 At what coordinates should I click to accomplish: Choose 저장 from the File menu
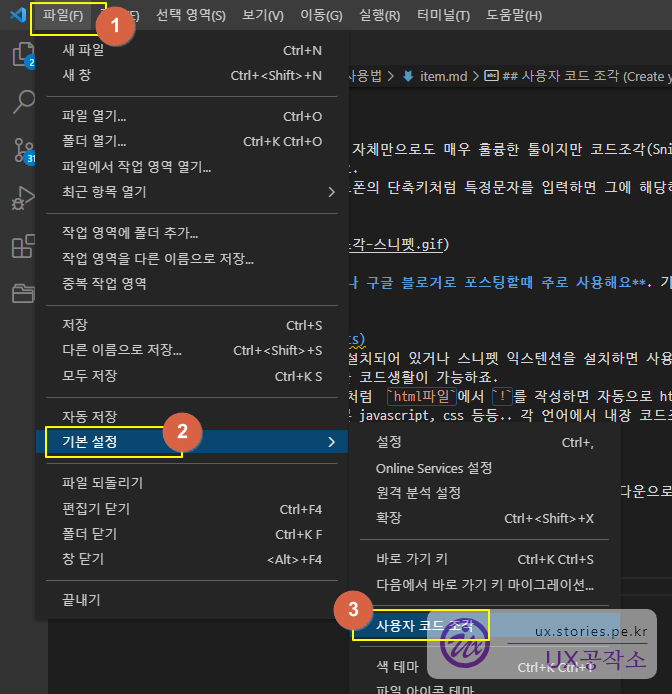(192, 325)
